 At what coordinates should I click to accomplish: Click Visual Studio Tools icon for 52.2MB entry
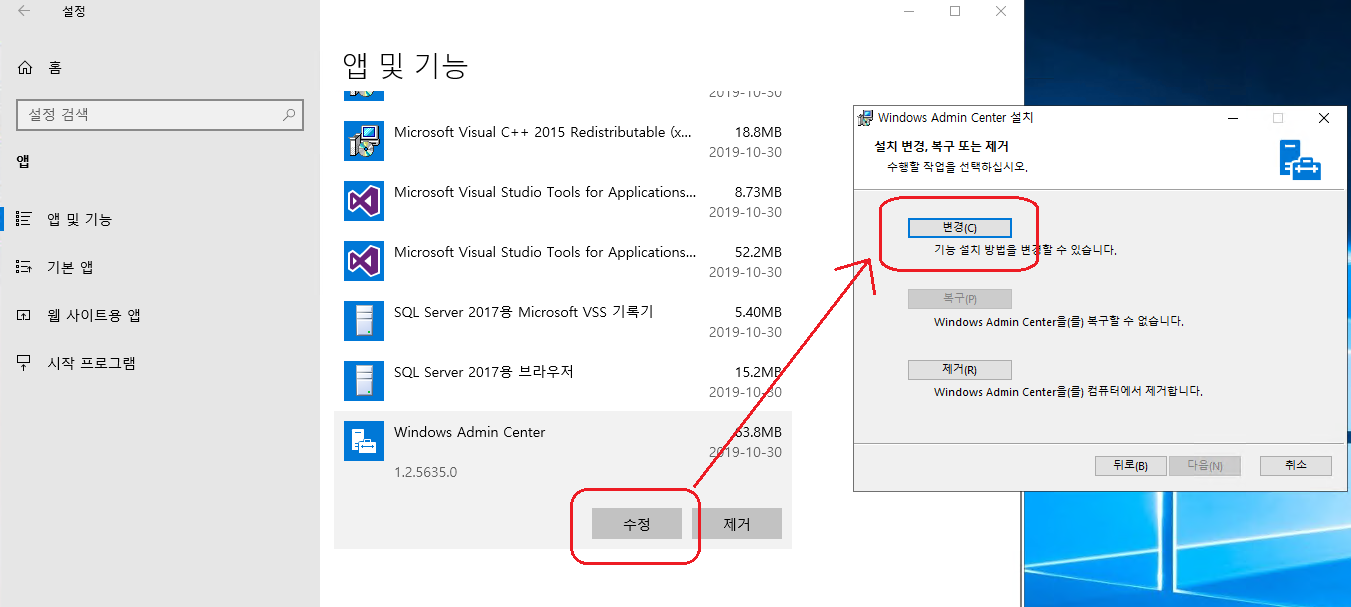364,261
